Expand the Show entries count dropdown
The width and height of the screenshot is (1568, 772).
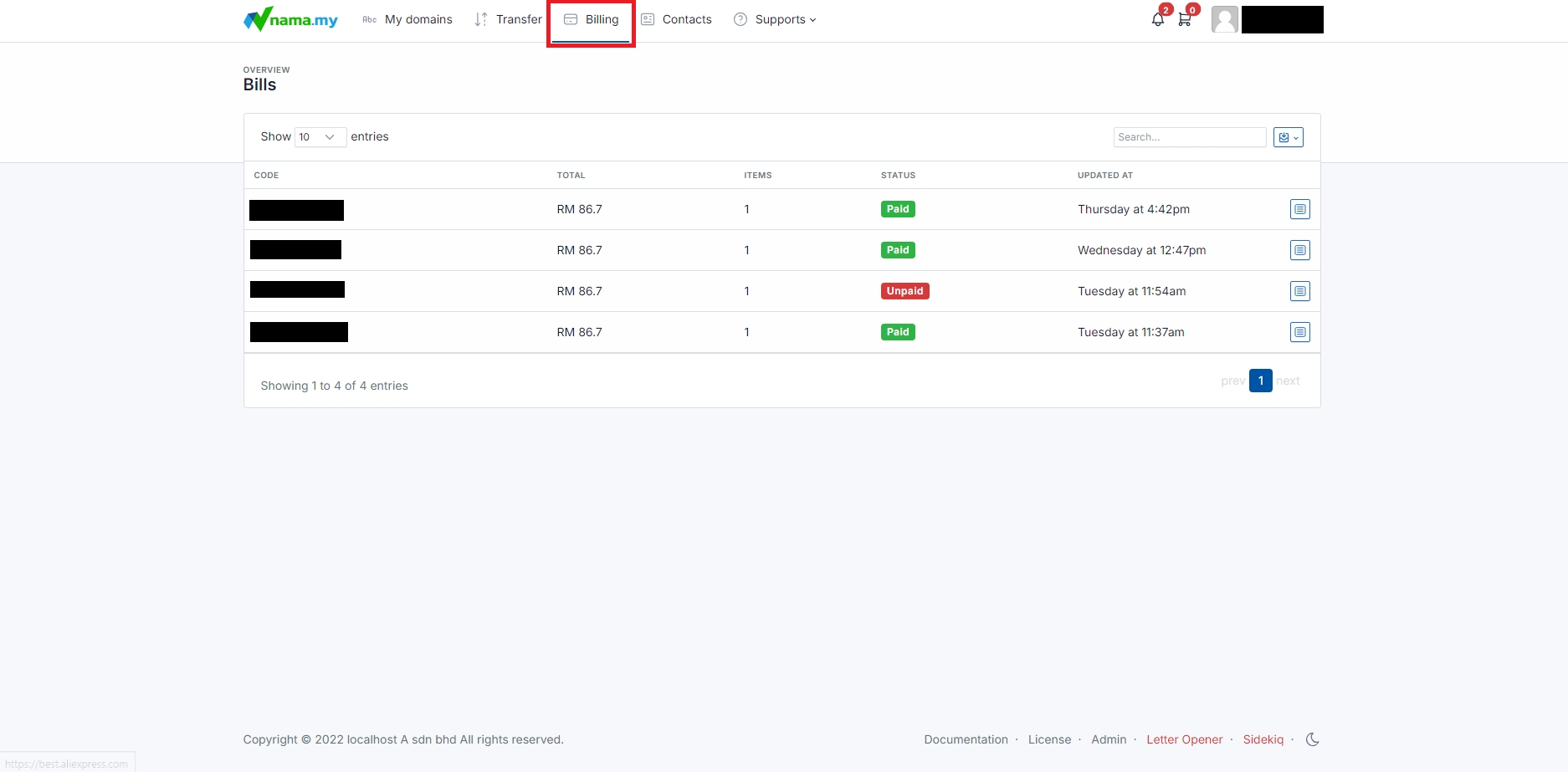click(320, 137)
